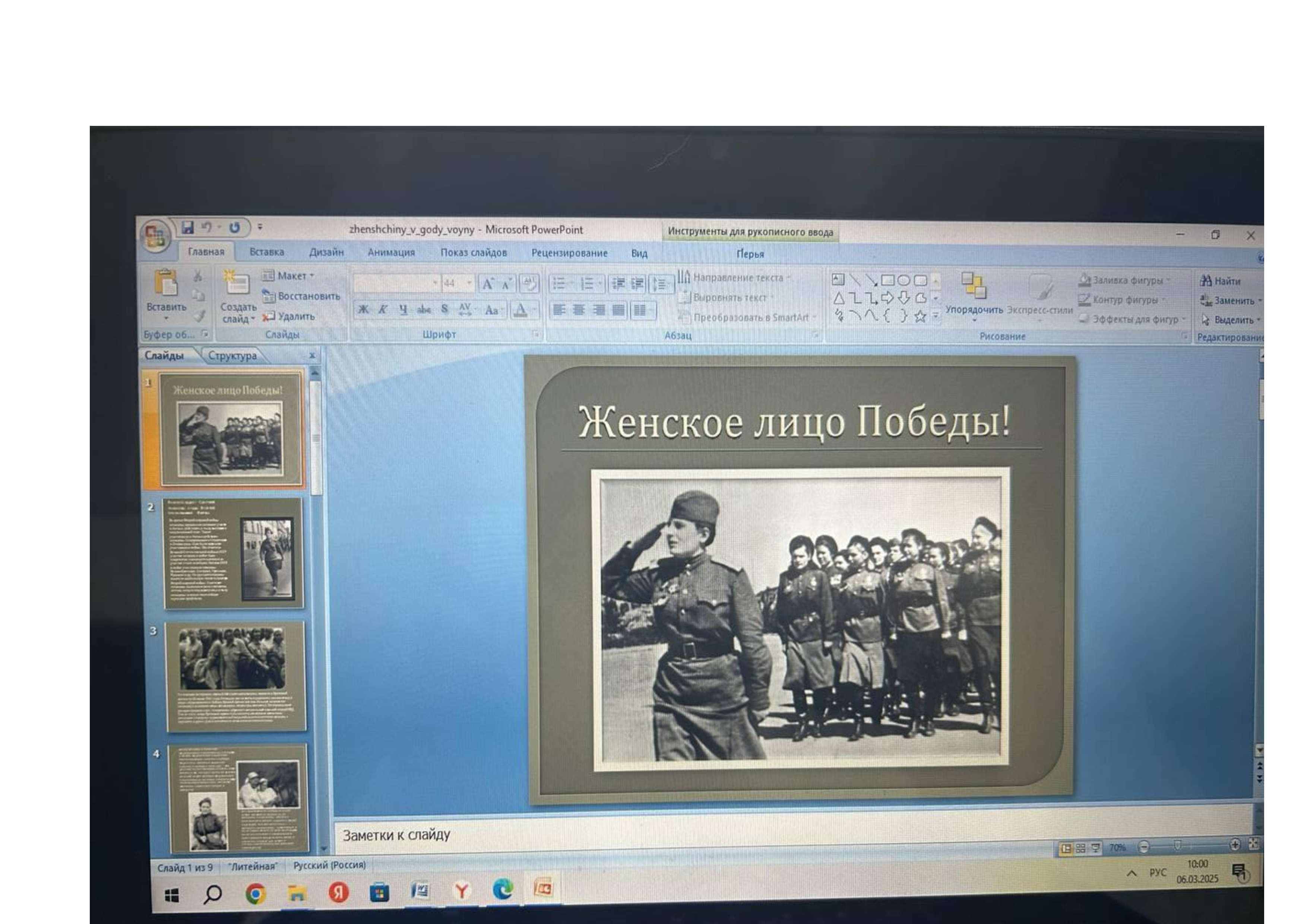Open the Анимация (Animation) ribbon tab
1307x924 pixels.
click(x=391, y=253)
